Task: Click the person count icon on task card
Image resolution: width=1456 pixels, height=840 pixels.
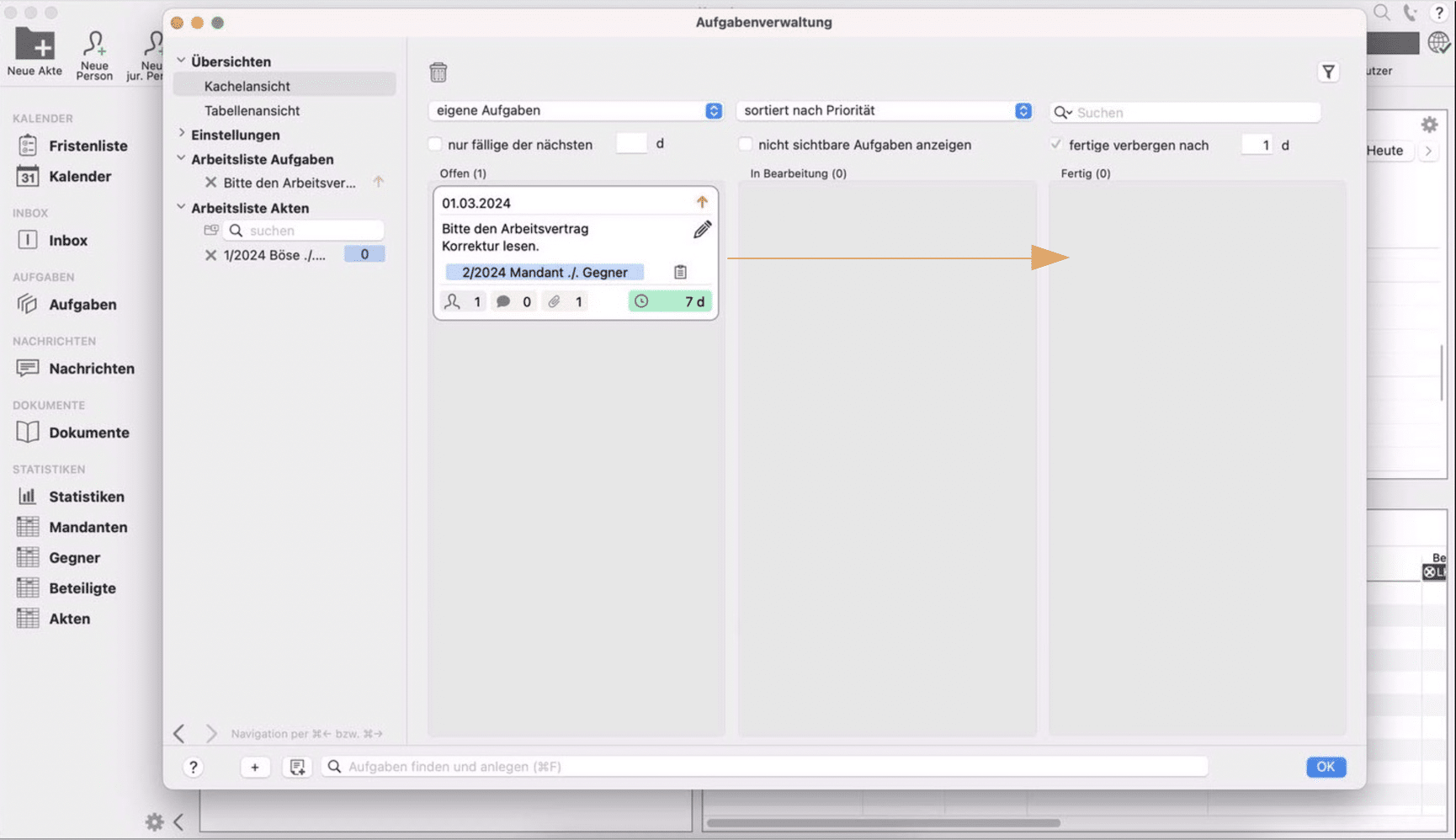Action: 453,301
